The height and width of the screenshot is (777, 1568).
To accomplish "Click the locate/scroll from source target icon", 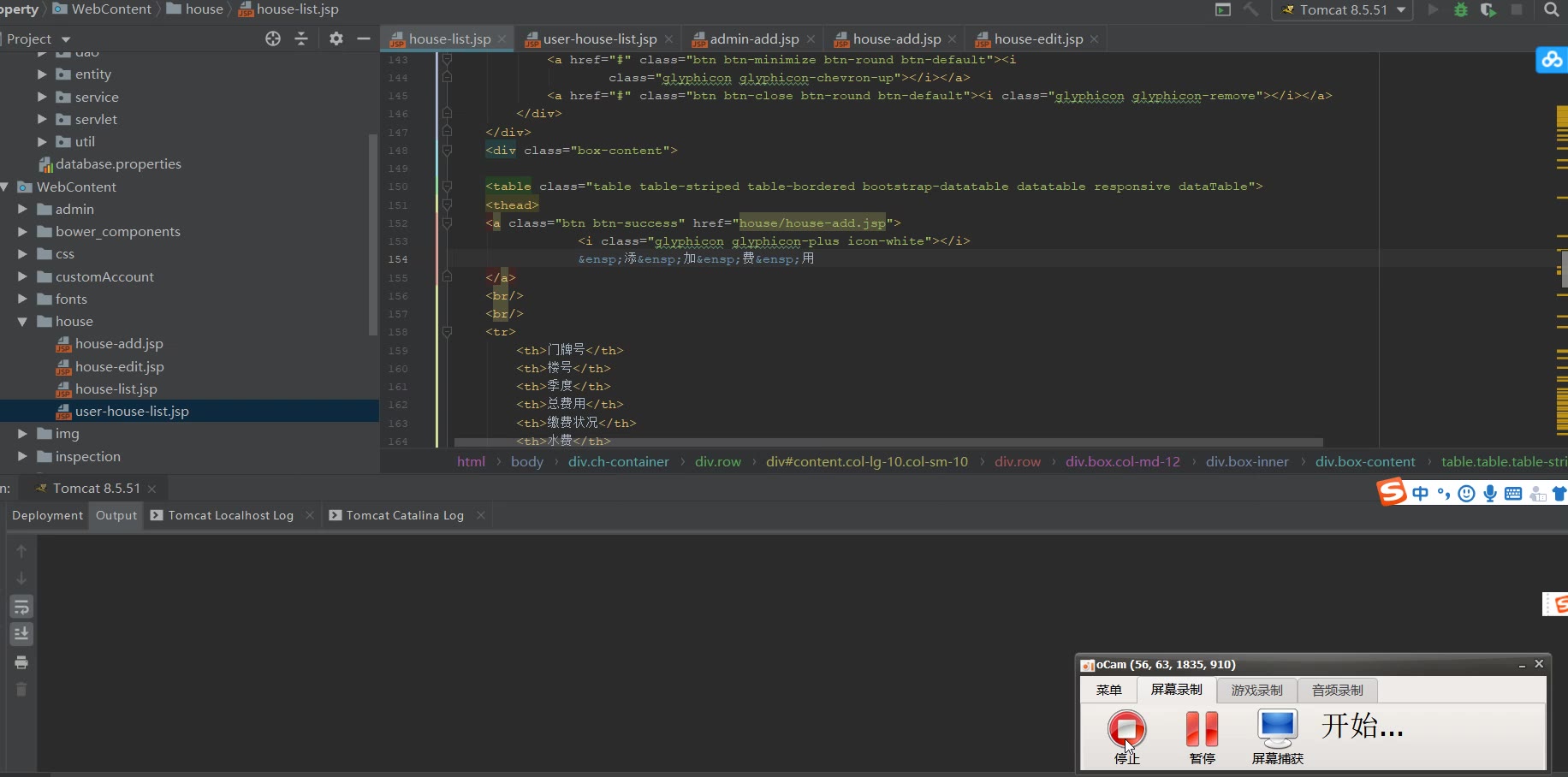I will (273, 39).
